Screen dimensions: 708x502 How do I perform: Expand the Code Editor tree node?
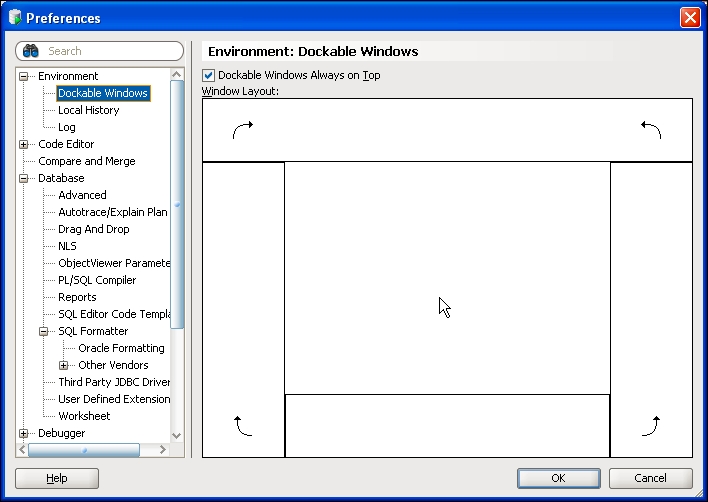click(23, 144)
